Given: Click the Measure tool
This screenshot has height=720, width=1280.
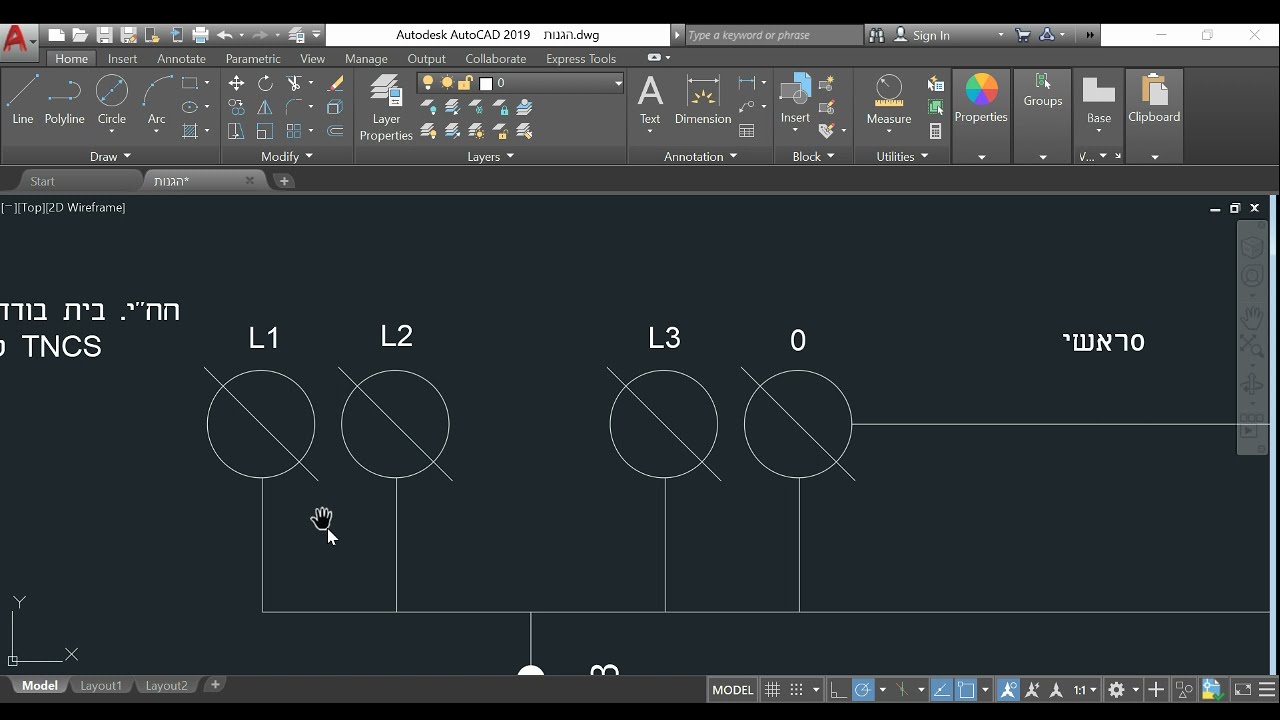Looking at the screenshot, I should coord(889,101).
